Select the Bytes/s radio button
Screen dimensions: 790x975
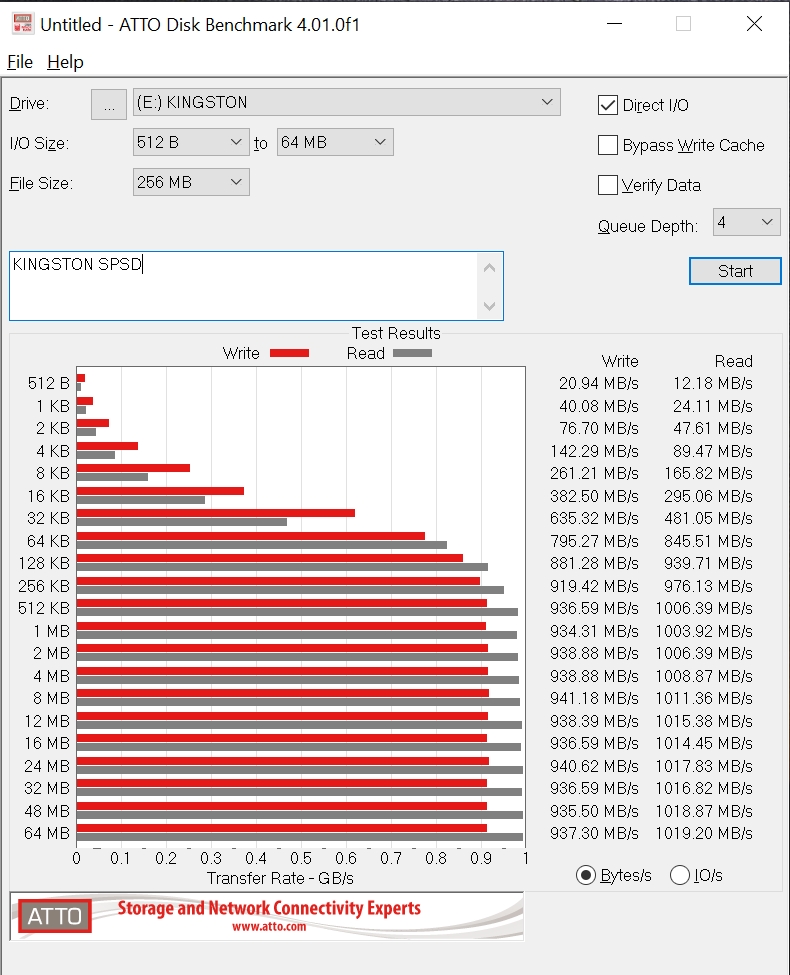point(586,875)
